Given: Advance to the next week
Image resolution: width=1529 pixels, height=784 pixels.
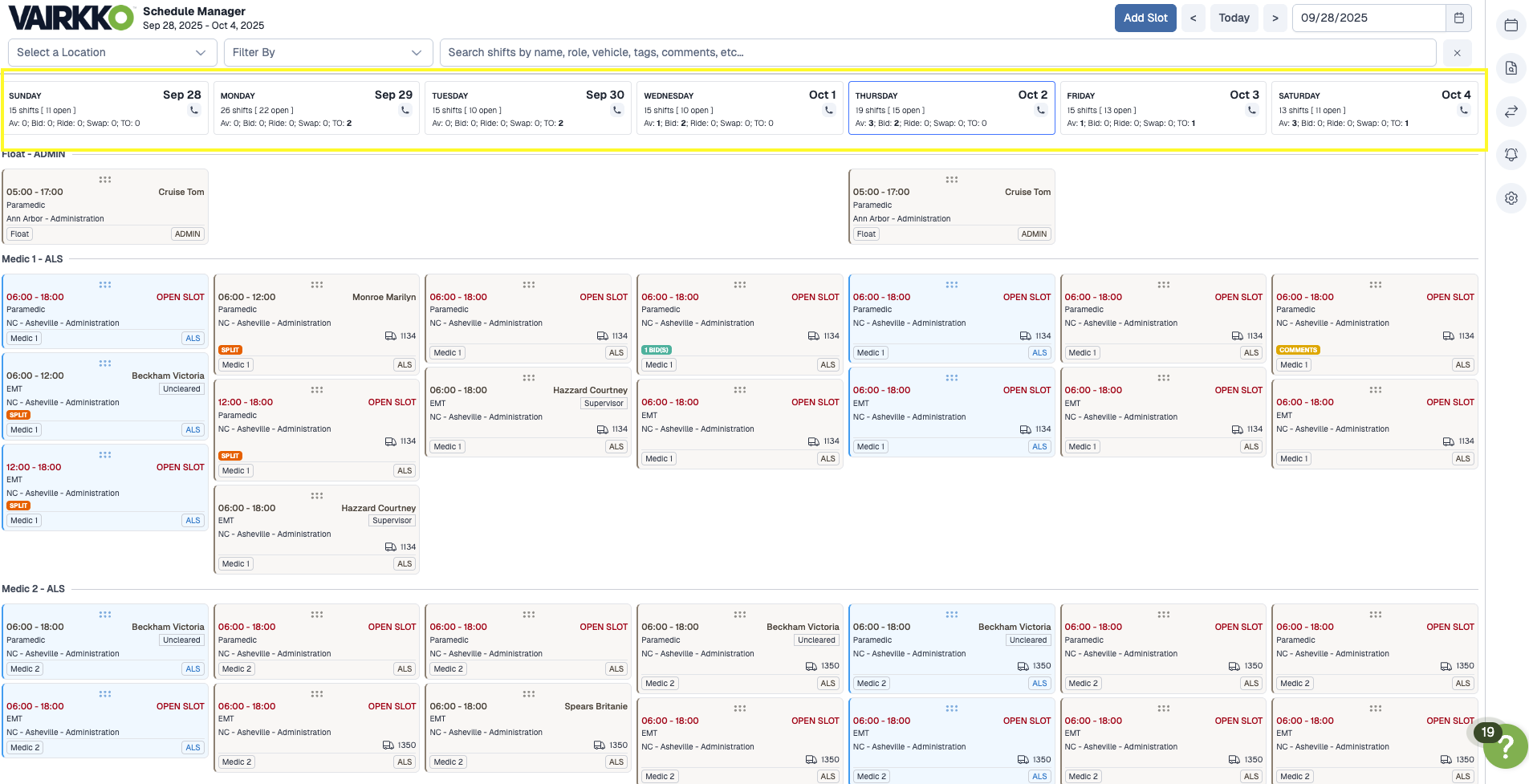Looking at the screenshot, I should (x=1275, y=18).
